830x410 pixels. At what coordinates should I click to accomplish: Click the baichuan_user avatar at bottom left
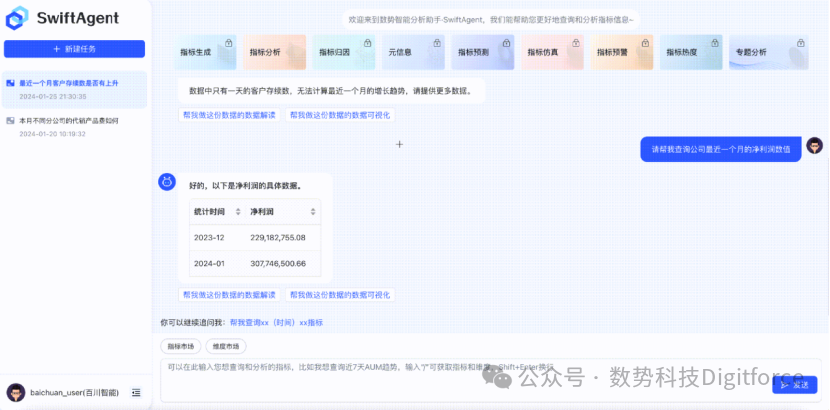coord(16,393)
